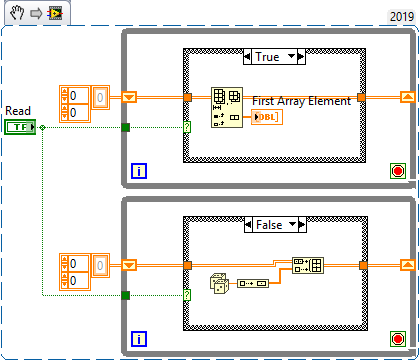Click upper case structure selector terminal
The height and width of the screenshot is (361, 420).
187,127
